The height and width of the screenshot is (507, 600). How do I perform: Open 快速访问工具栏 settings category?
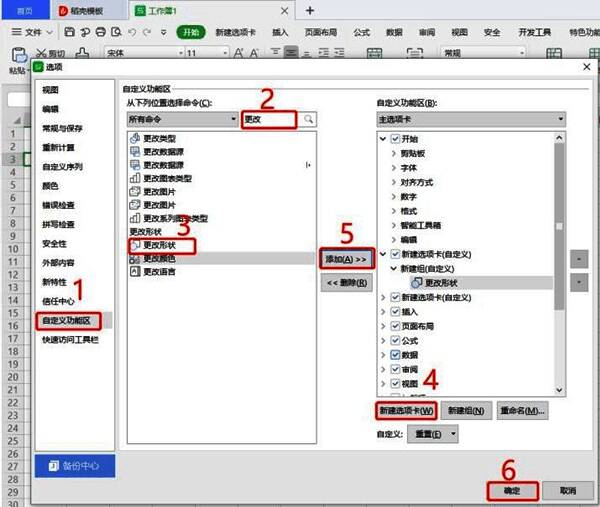pyautogui.click(x=71, y=340)
